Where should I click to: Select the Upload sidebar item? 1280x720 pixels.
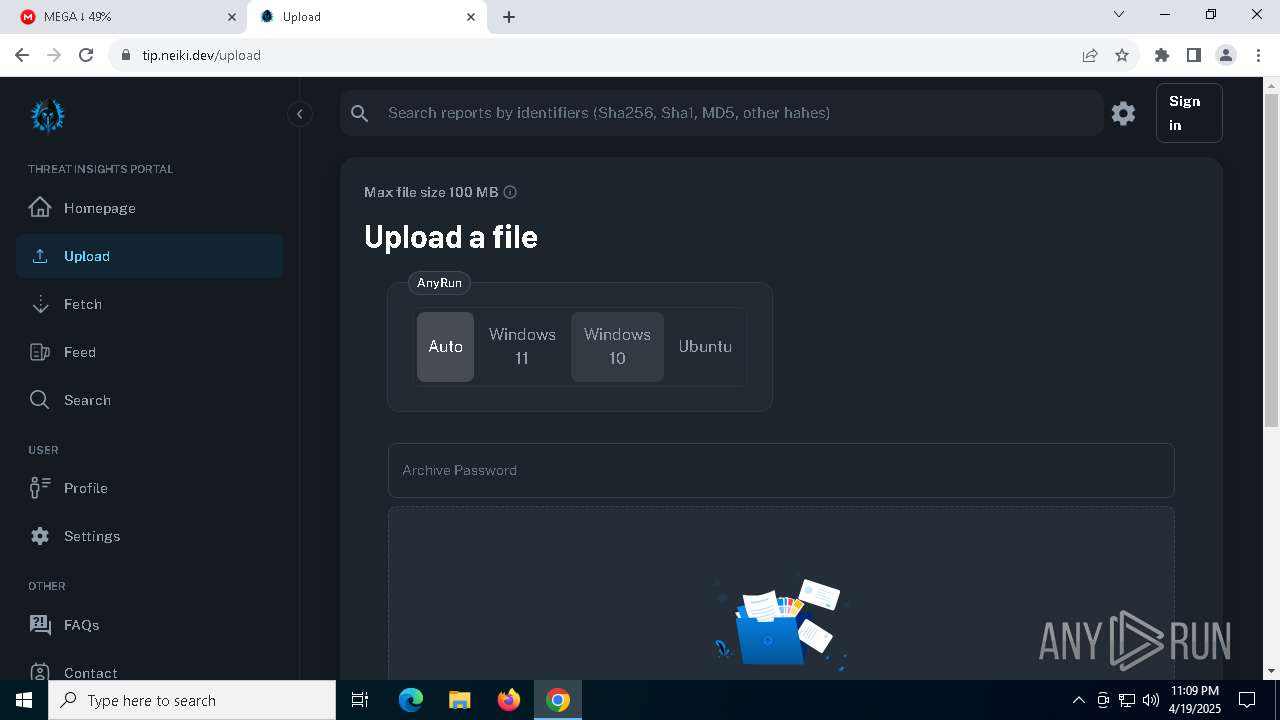(x=149, y=256)
